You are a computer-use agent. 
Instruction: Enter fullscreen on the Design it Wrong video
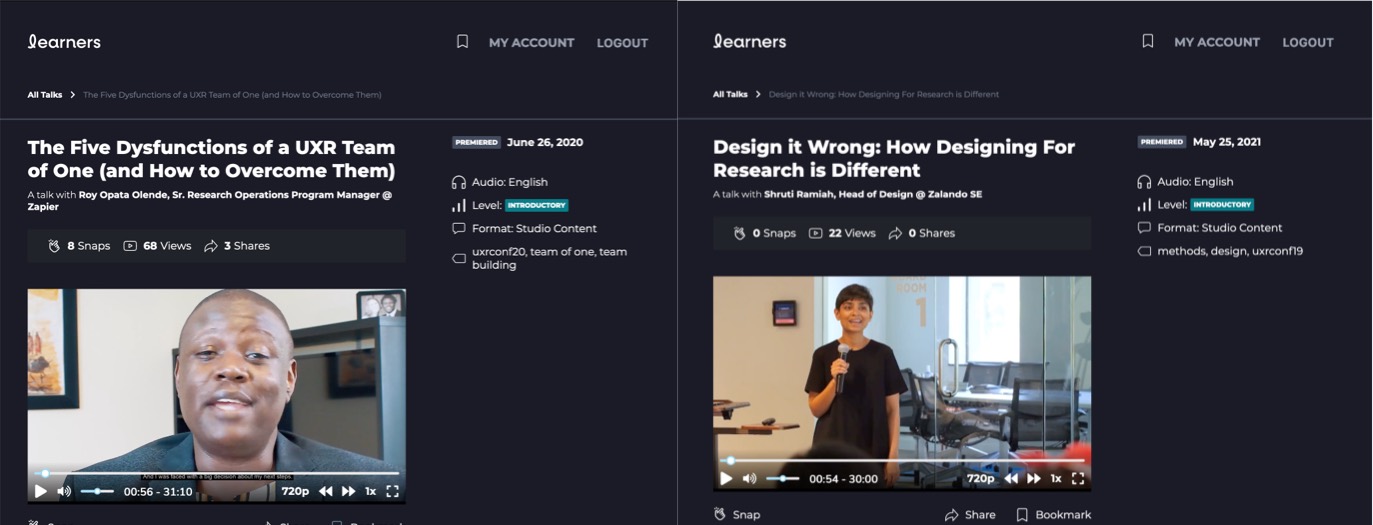point(1077,479)
